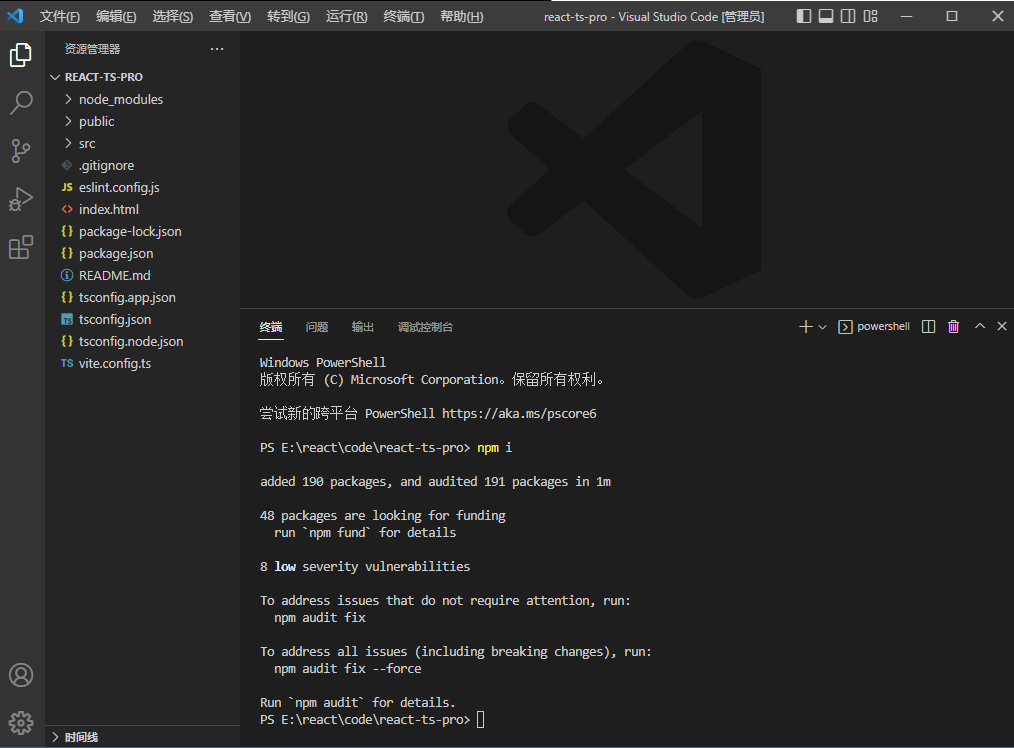The height and width of the screenshot is (748, 1014).
Task: Open the 帮助(H) menu
Action: pos(462,16)
